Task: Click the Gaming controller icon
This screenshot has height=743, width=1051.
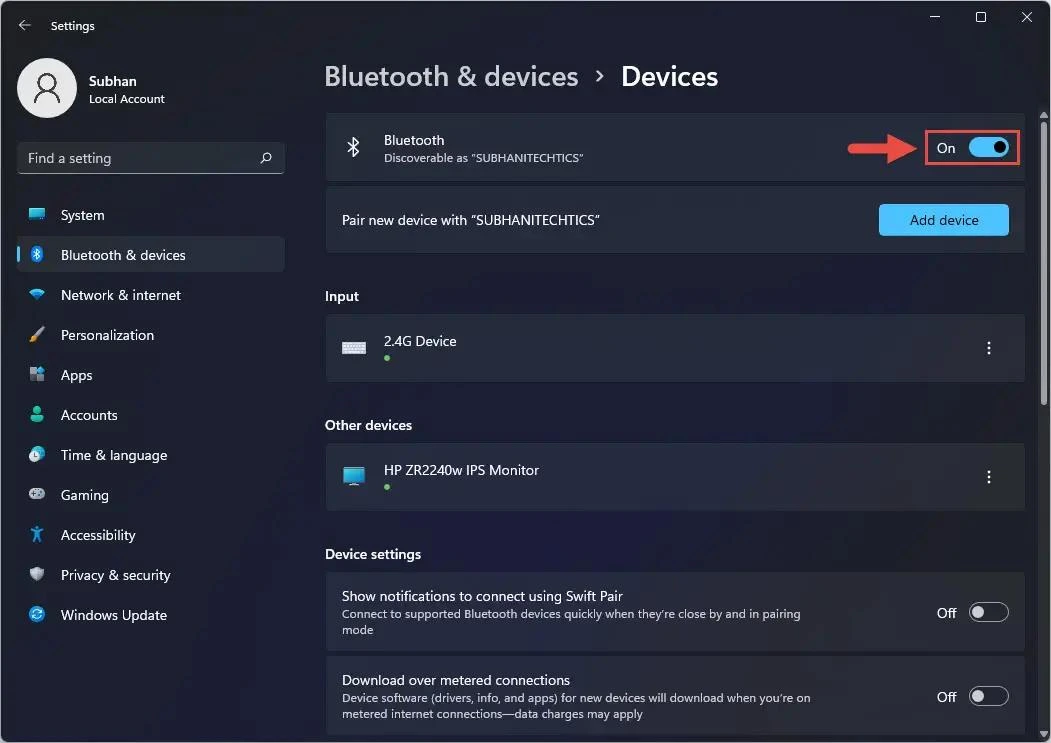Action: [x=37, y=494]
